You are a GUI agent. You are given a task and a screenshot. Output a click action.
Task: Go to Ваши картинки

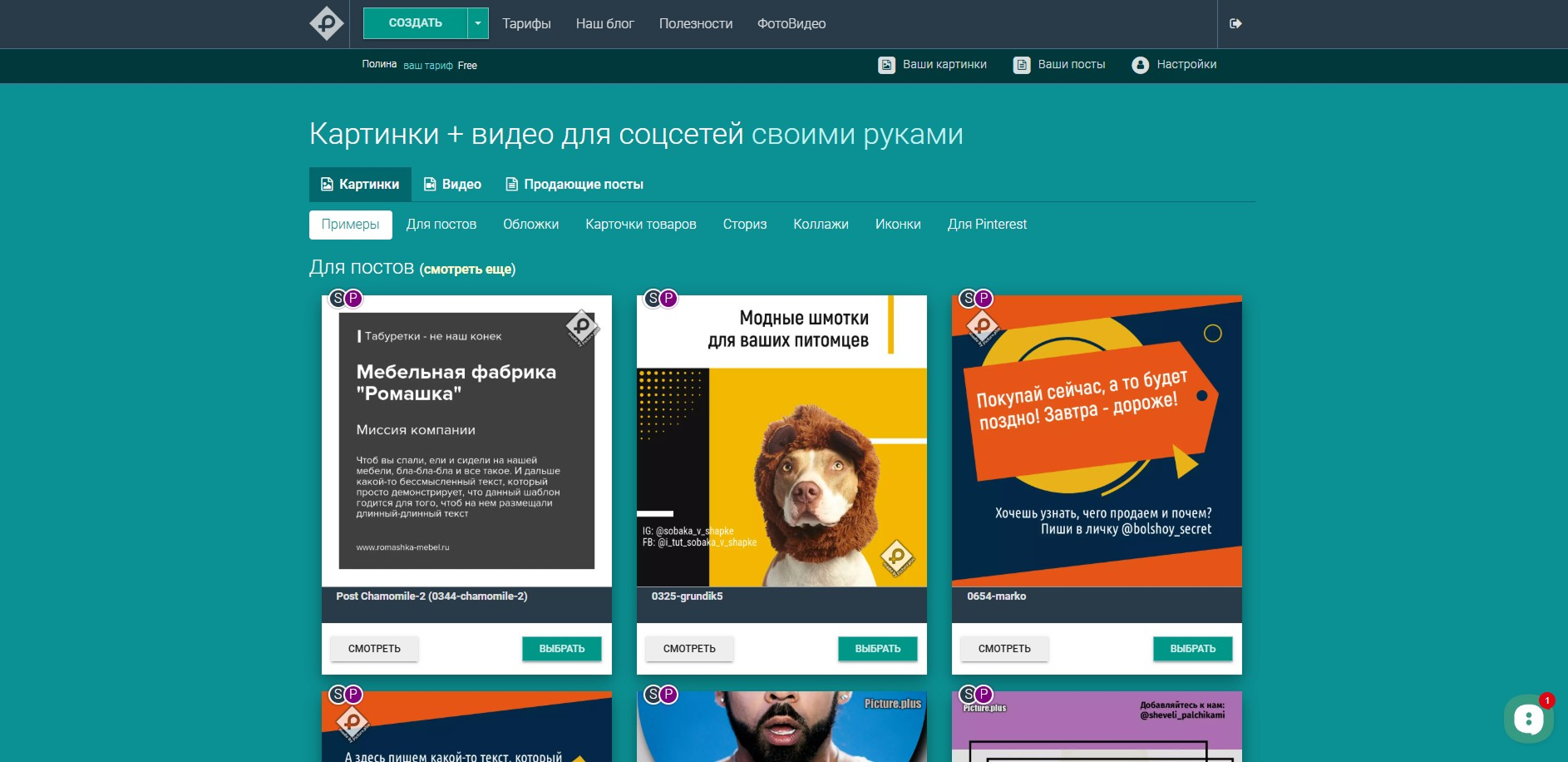tap(933, 65)
